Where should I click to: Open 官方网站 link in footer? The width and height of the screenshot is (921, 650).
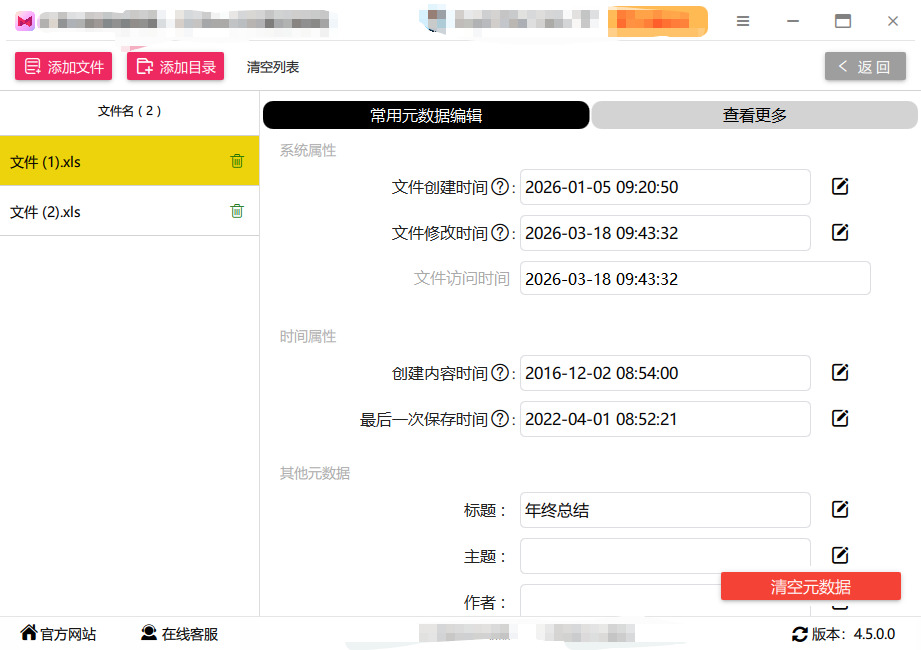pos(59,634)
